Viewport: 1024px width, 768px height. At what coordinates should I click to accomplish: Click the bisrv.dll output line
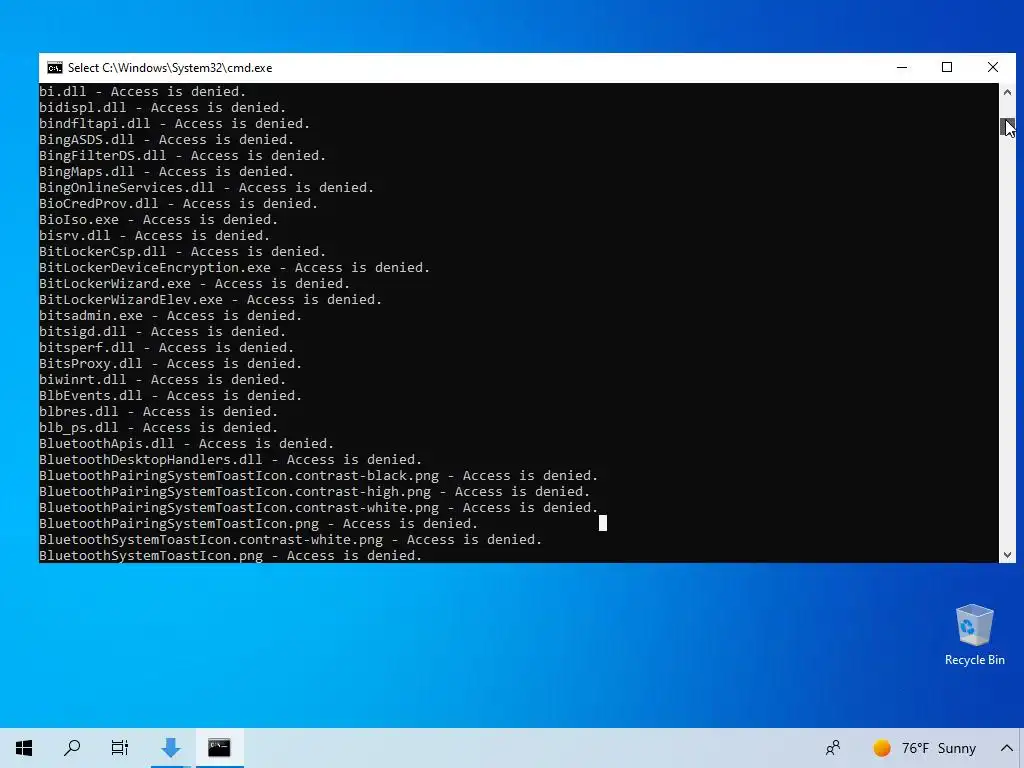(154, 236)
